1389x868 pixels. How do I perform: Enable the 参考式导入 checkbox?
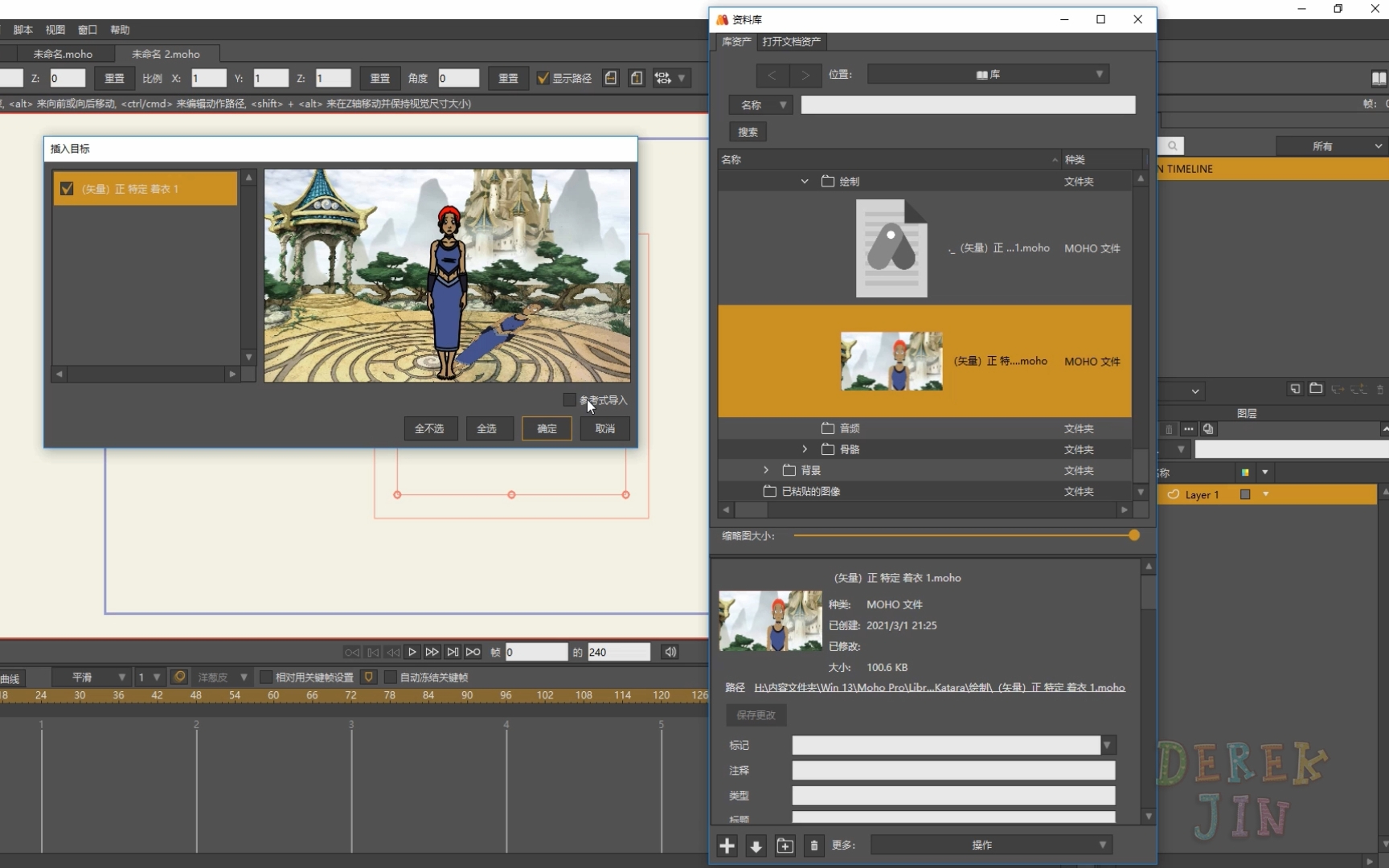(x=570, y=399)
